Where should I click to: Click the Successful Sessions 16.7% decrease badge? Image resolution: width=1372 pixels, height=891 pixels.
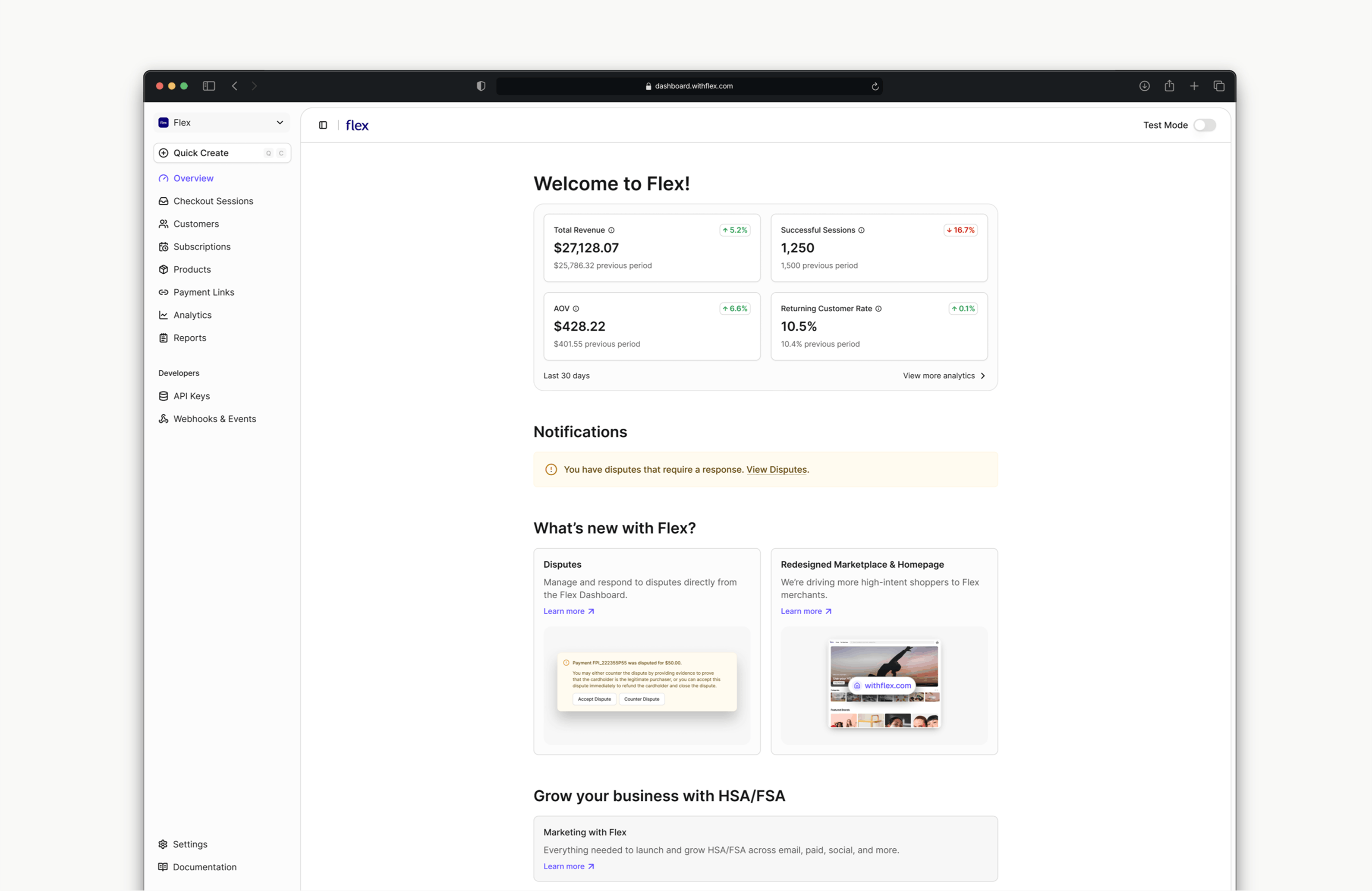pyautogui.click(x=960, y=230)
